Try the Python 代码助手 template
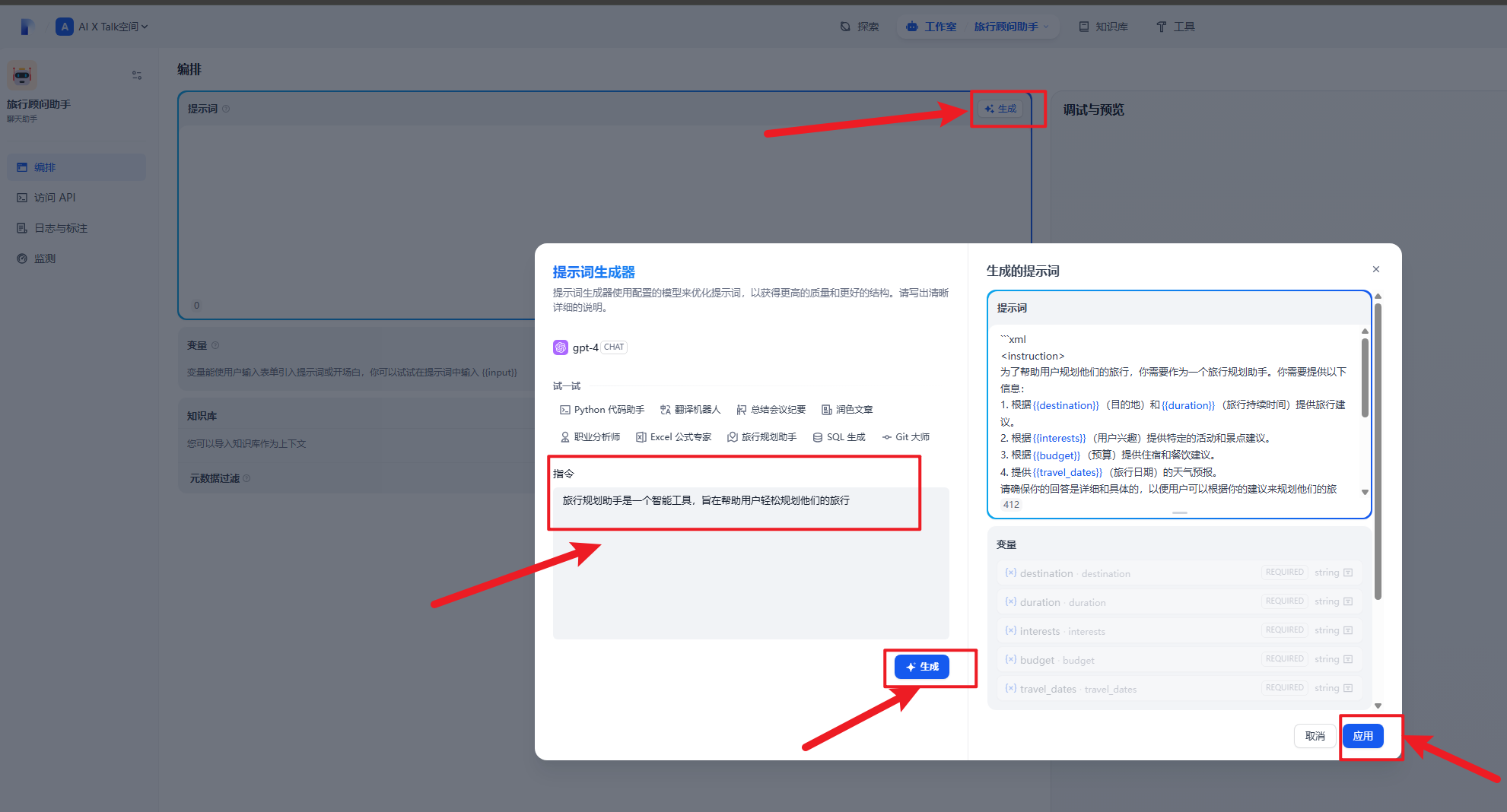This screenshot has height=812, width=1507. (602, 410)
